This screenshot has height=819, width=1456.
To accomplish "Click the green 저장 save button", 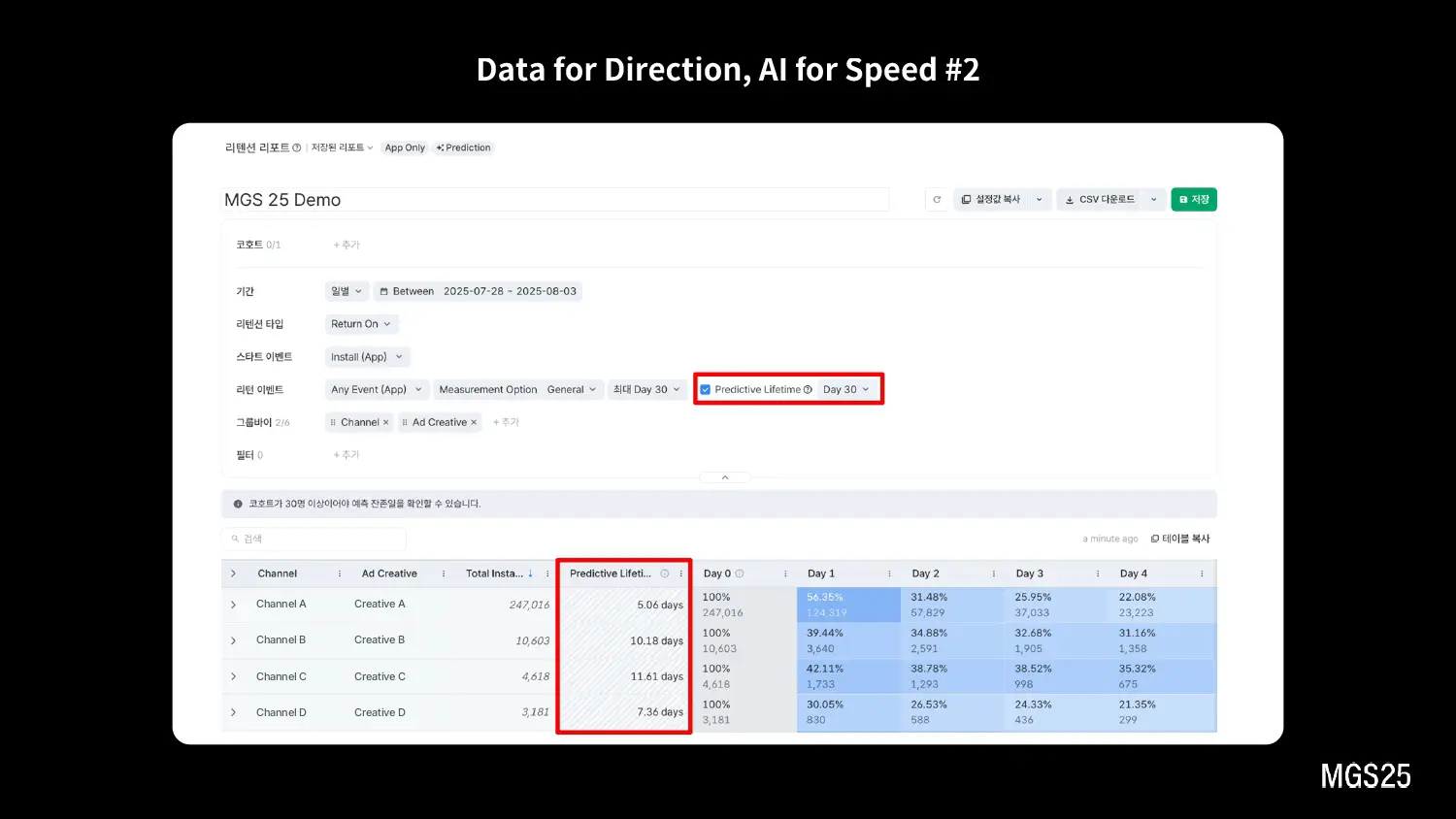I will pos(1194,200).
